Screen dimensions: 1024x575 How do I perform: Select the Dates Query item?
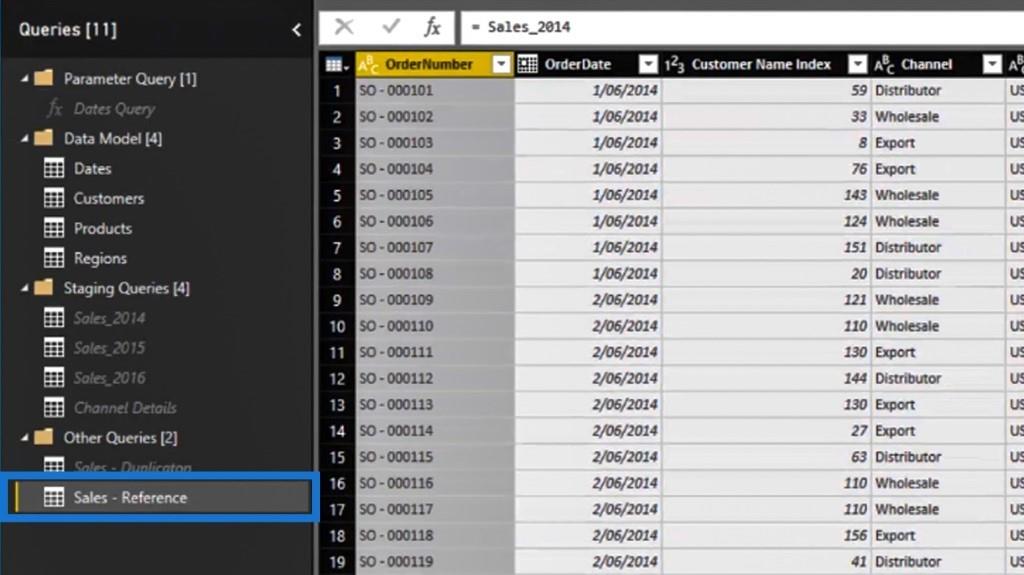[x=114, y=108]
